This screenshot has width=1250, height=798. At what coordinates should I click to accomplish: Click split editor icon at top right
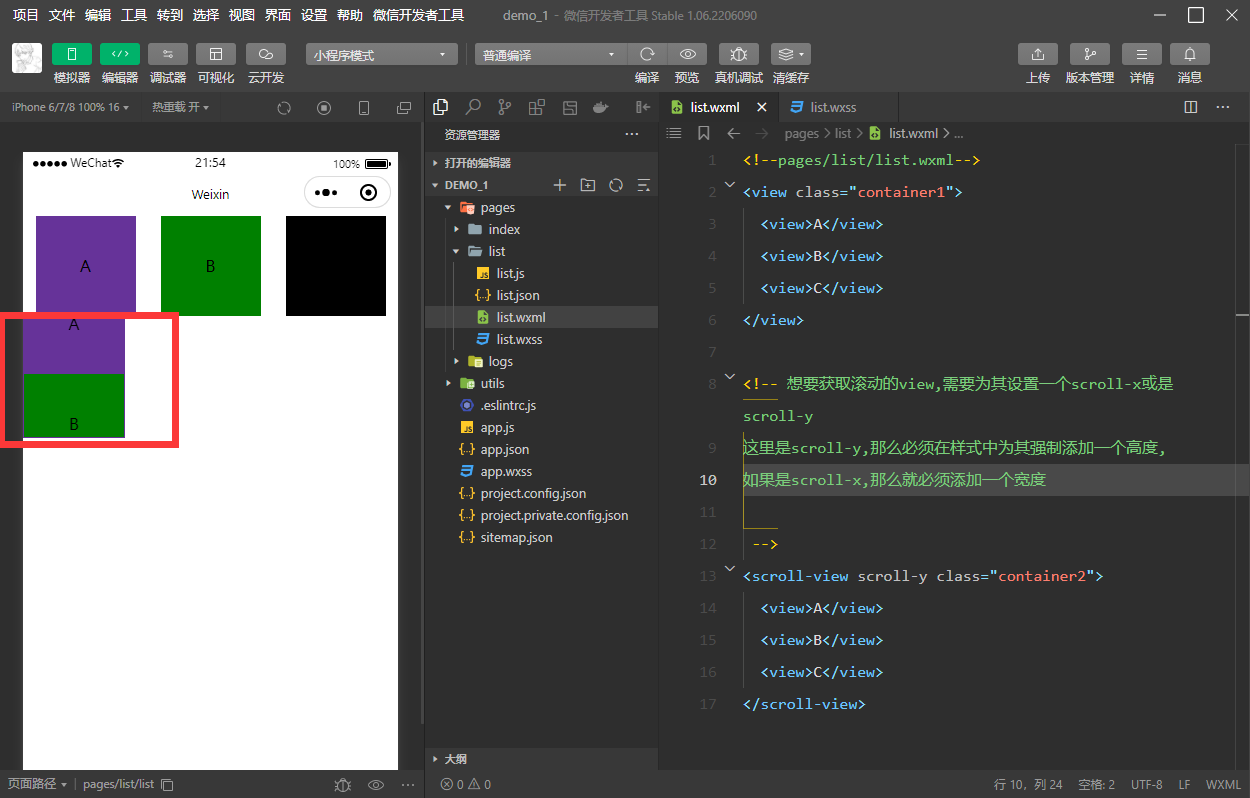click(1190, 107)
